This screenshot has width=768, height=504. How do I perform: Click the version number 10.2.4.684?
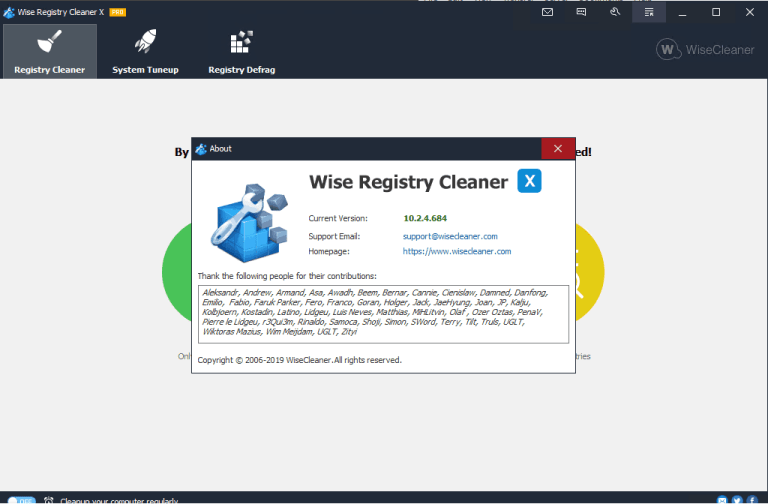[x=425, y=218]
